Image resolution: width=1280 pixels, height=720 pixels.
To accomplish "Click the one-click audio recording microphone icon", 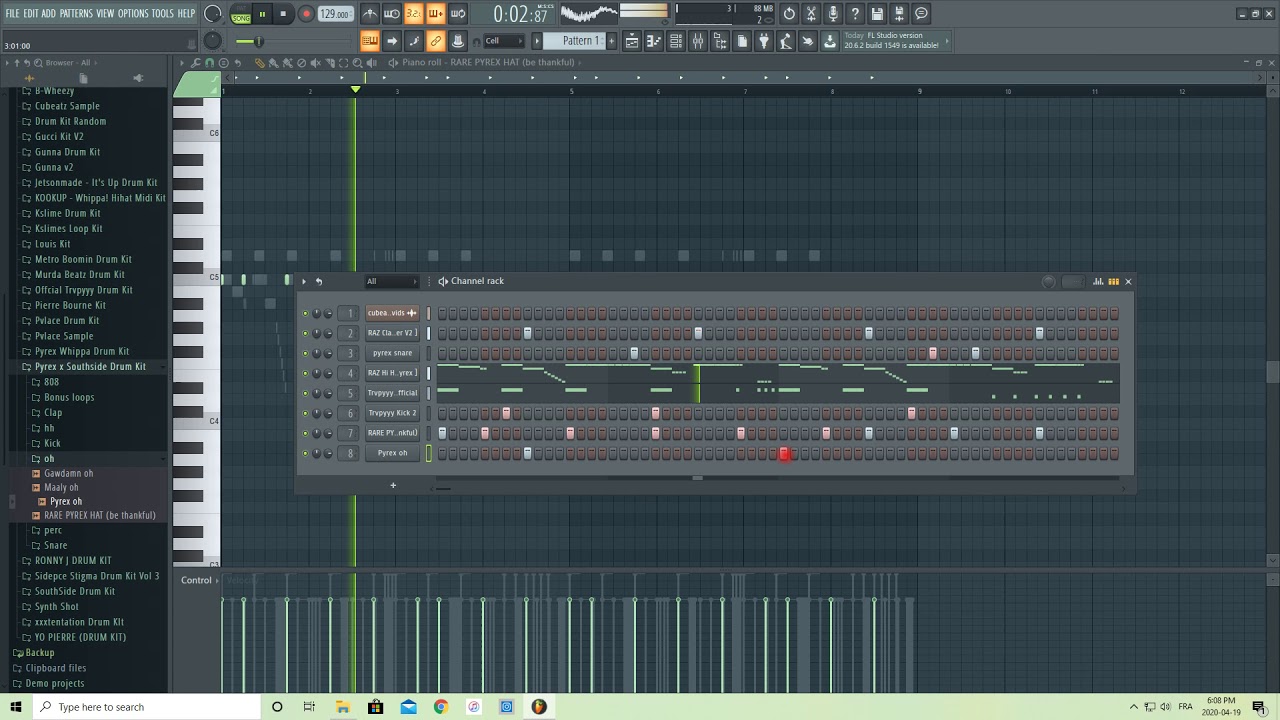I will click(833, 14).
